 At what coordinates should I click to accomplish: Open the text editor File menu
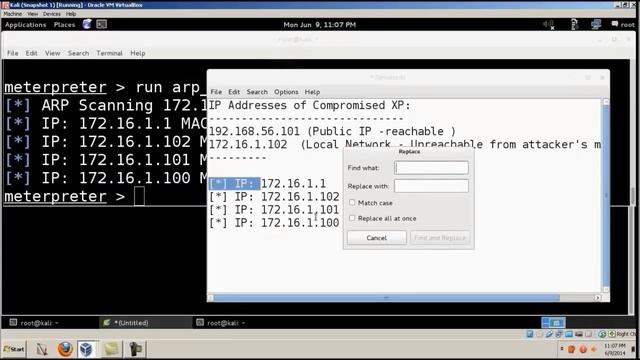pos(216,92)
